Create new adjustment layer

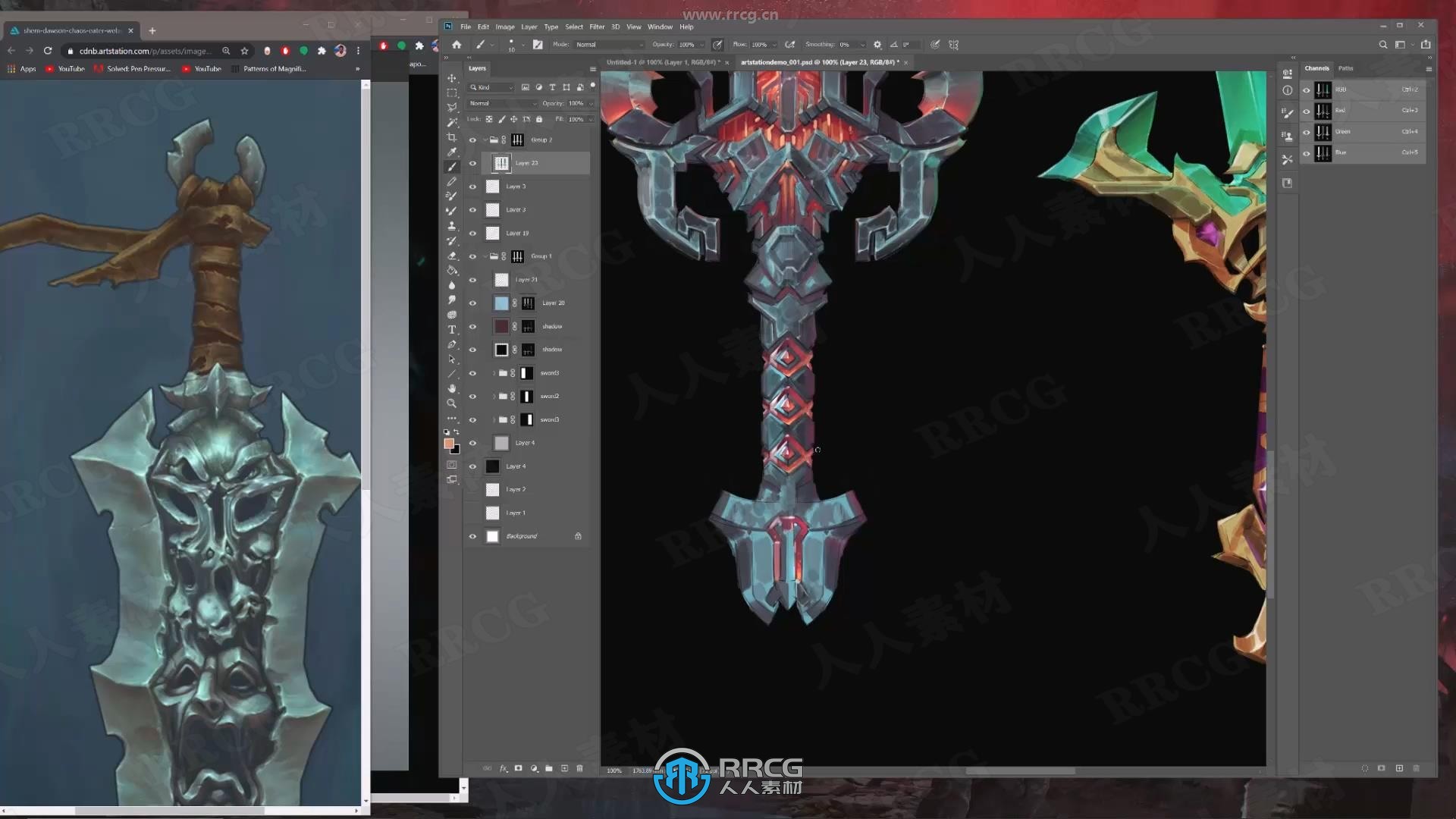point(534,768)
